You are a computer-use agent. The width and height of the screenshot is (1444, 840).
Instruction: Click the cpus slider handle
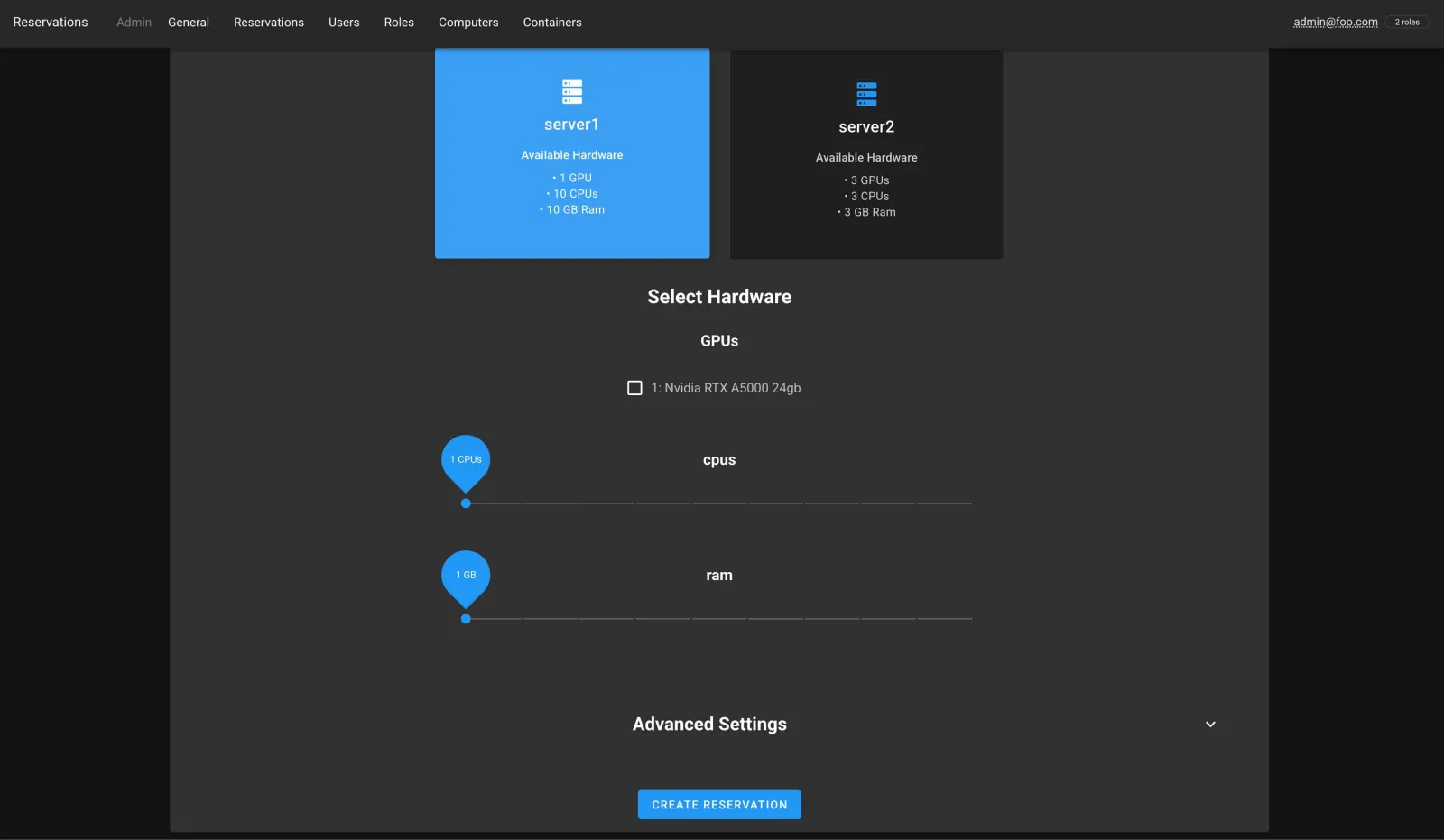[466, 503]
